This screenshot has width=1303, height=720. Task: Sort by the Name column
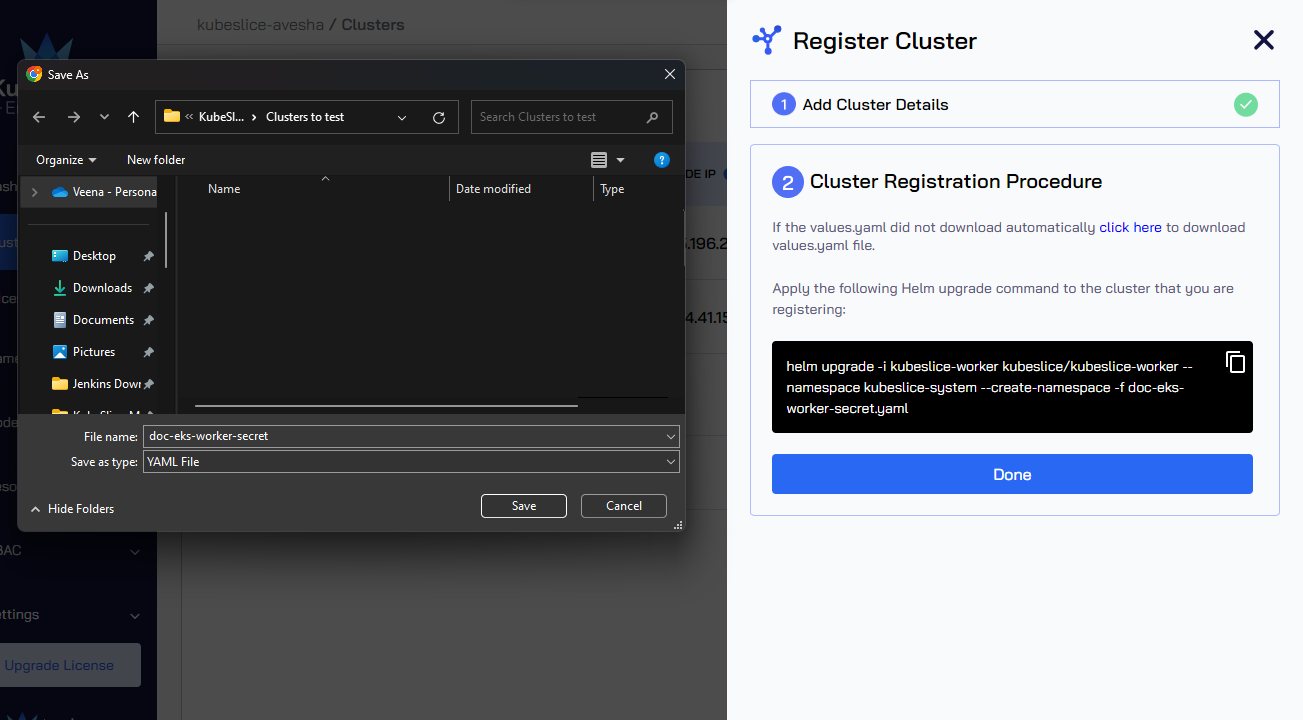(x=224, y=189)
